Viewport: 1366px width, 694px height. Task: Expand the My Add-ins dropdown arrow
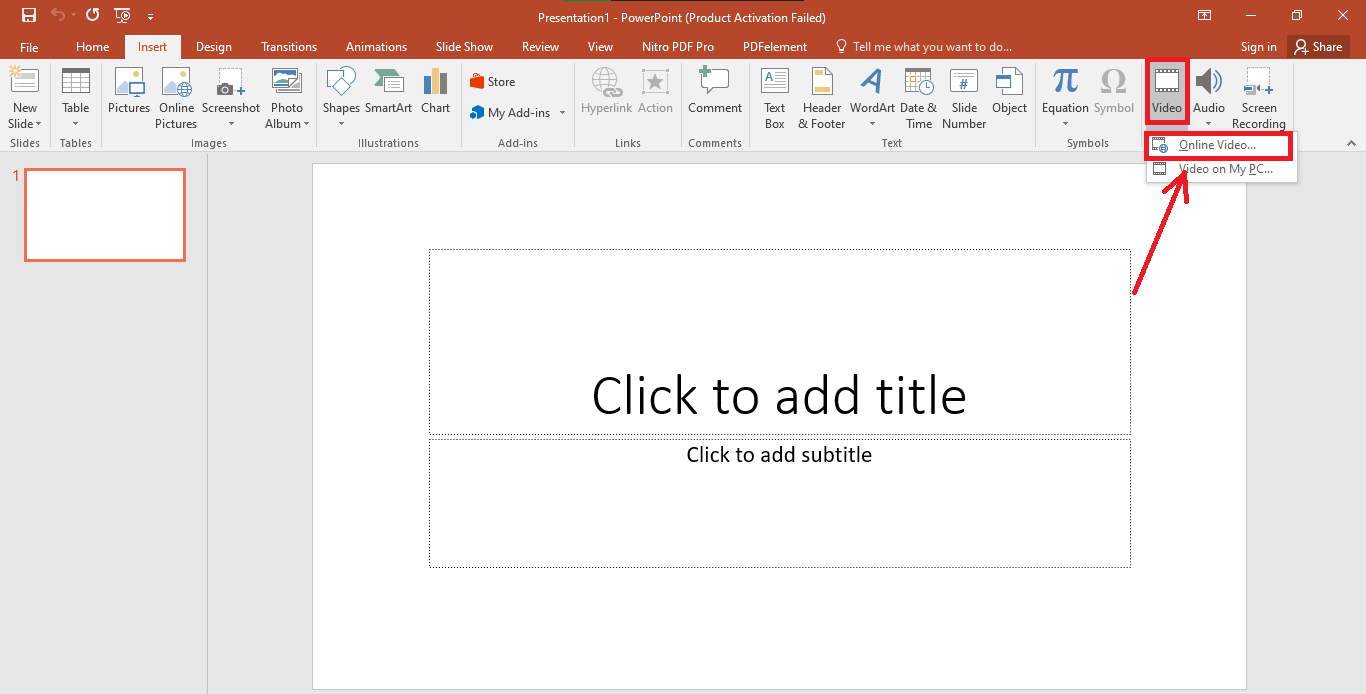(x=562, y=113)
